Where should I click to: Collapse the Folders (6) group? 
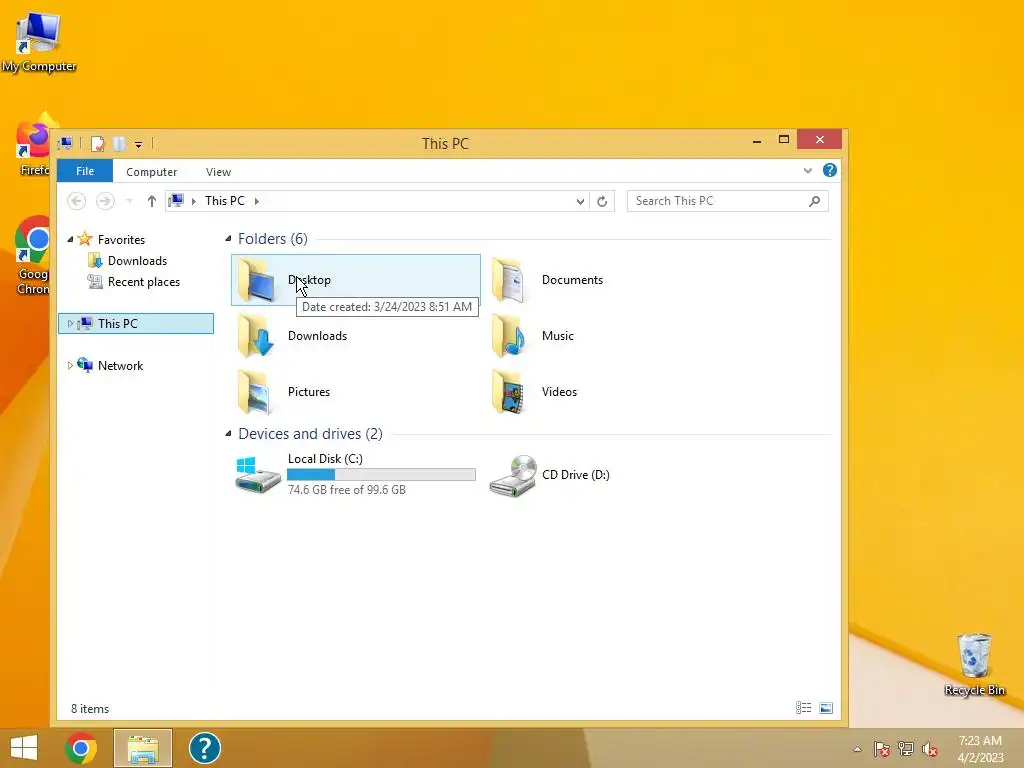click(x=228, y=238)
